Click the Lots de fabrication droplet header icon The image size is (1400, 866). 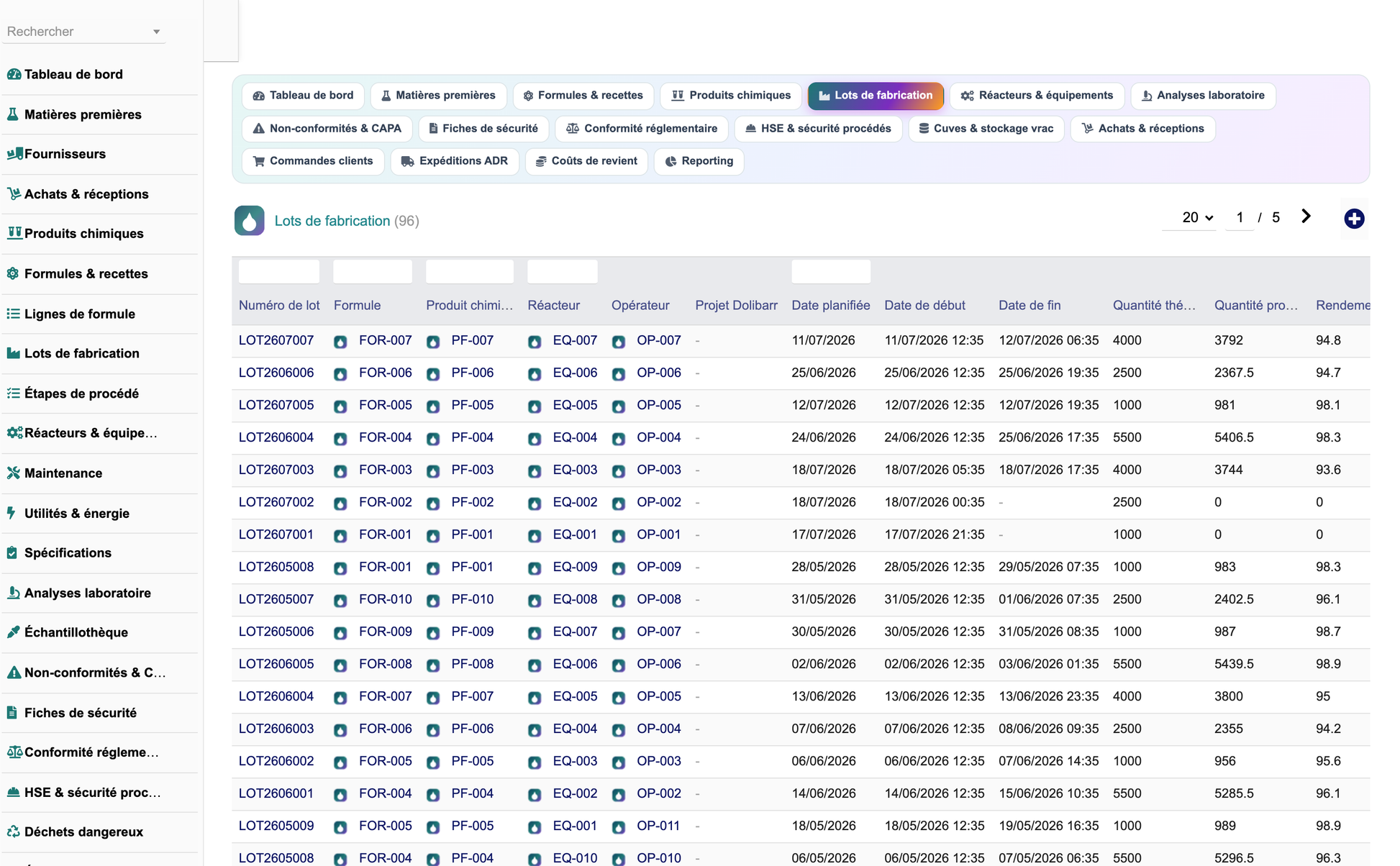tap(250, 221)
